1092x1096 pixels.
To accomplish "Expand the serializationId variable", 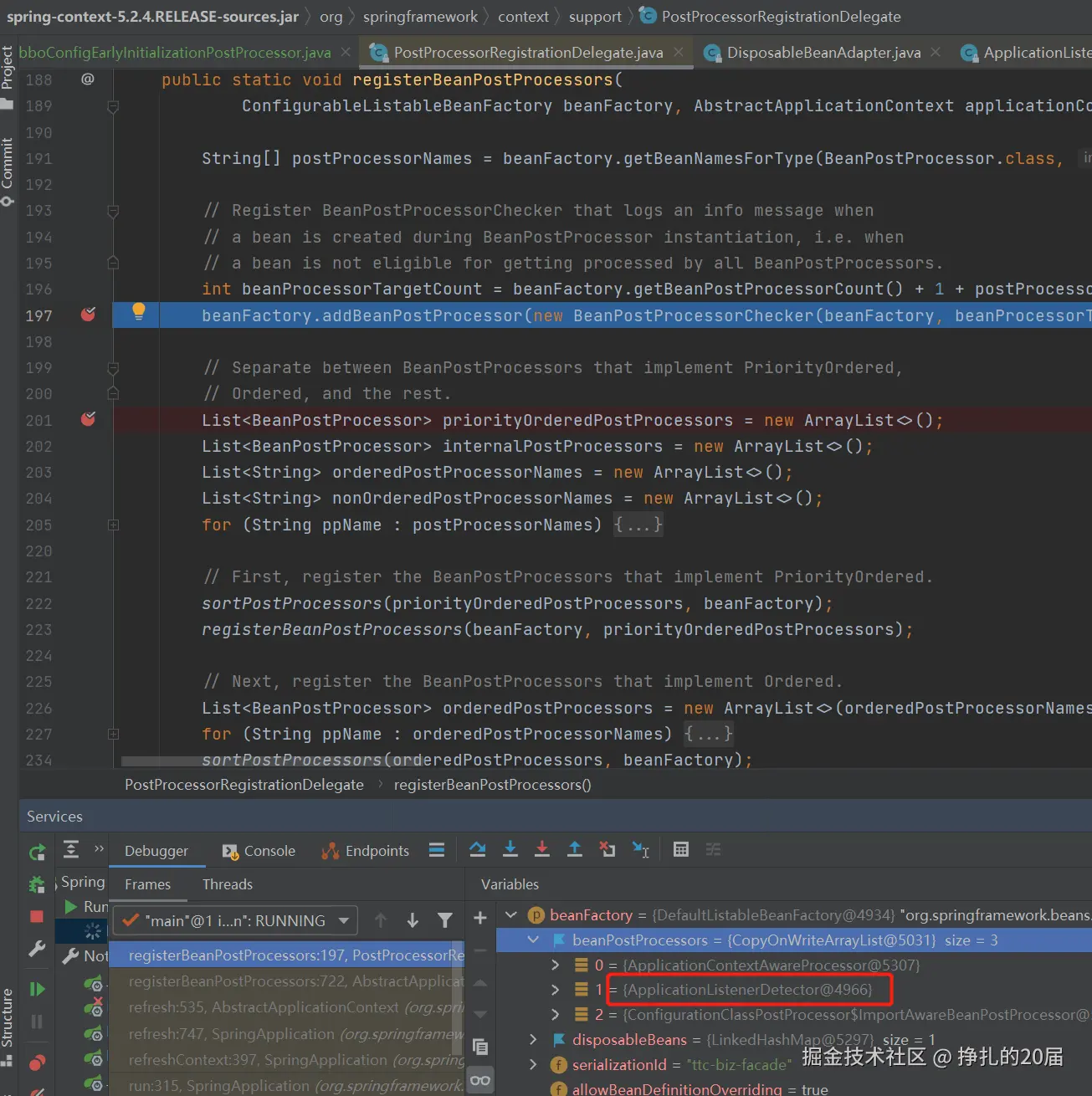I will click(533, 1064).
